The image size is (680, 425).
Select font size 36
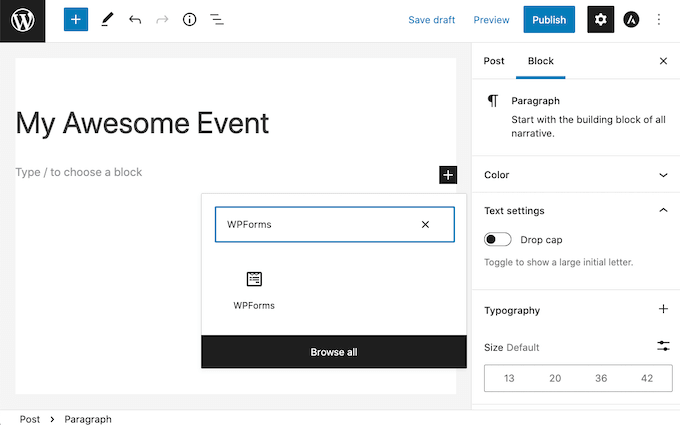(601, 378)
